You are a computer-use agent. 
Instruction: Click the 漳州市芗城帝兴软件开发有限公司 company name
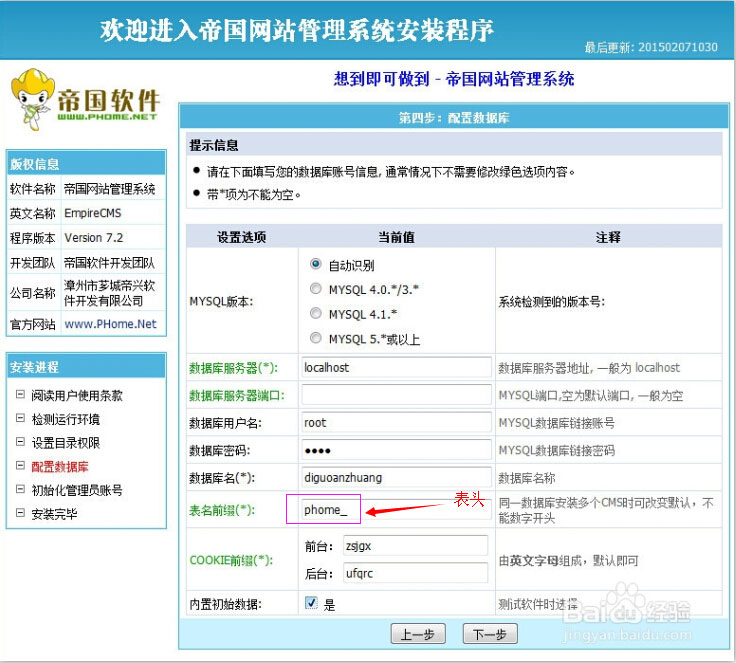point(109,293)
